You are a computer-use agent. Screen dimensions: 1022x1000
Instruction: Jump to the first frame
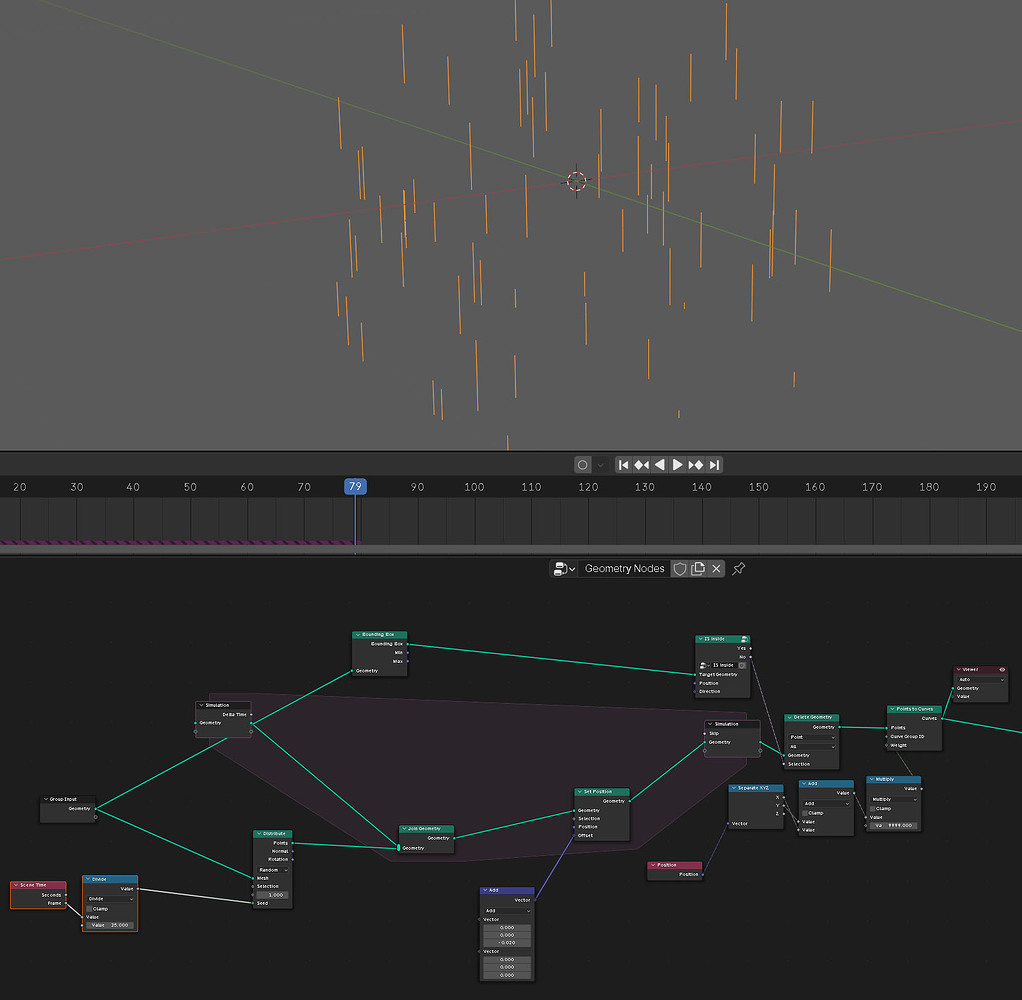pyautogui.click(x=624, y=465)
